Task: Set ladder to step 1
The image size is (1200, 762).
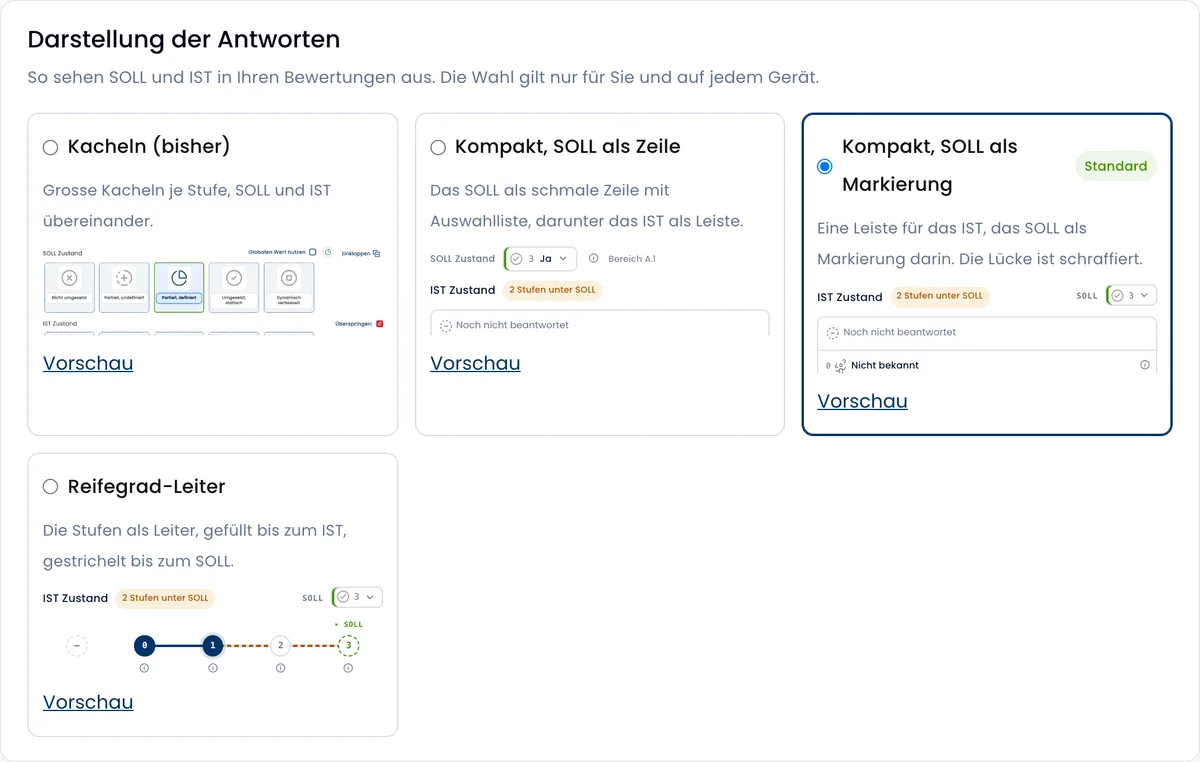Action: coord(213,645)
